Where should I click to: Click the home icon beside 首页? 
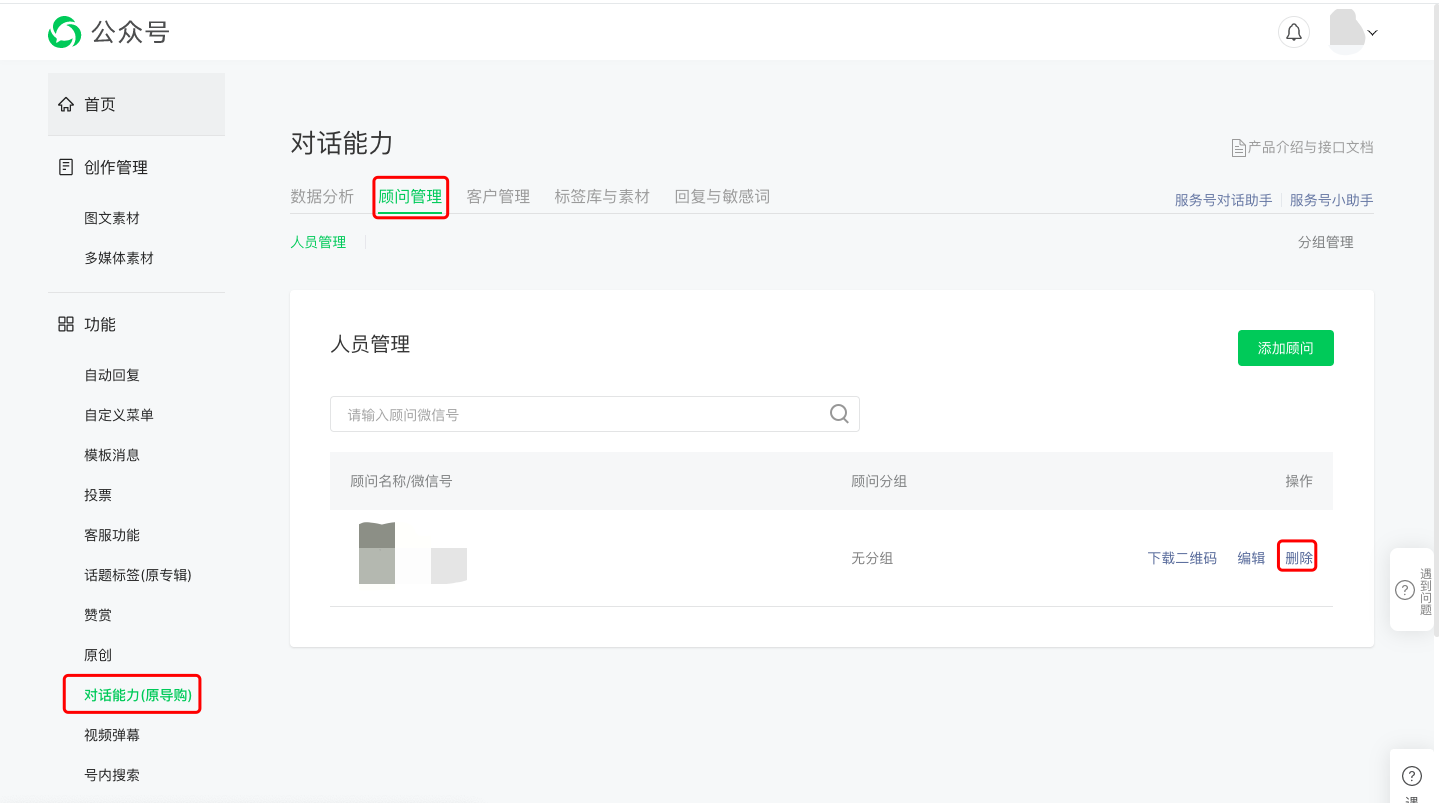tap(66, 103)
